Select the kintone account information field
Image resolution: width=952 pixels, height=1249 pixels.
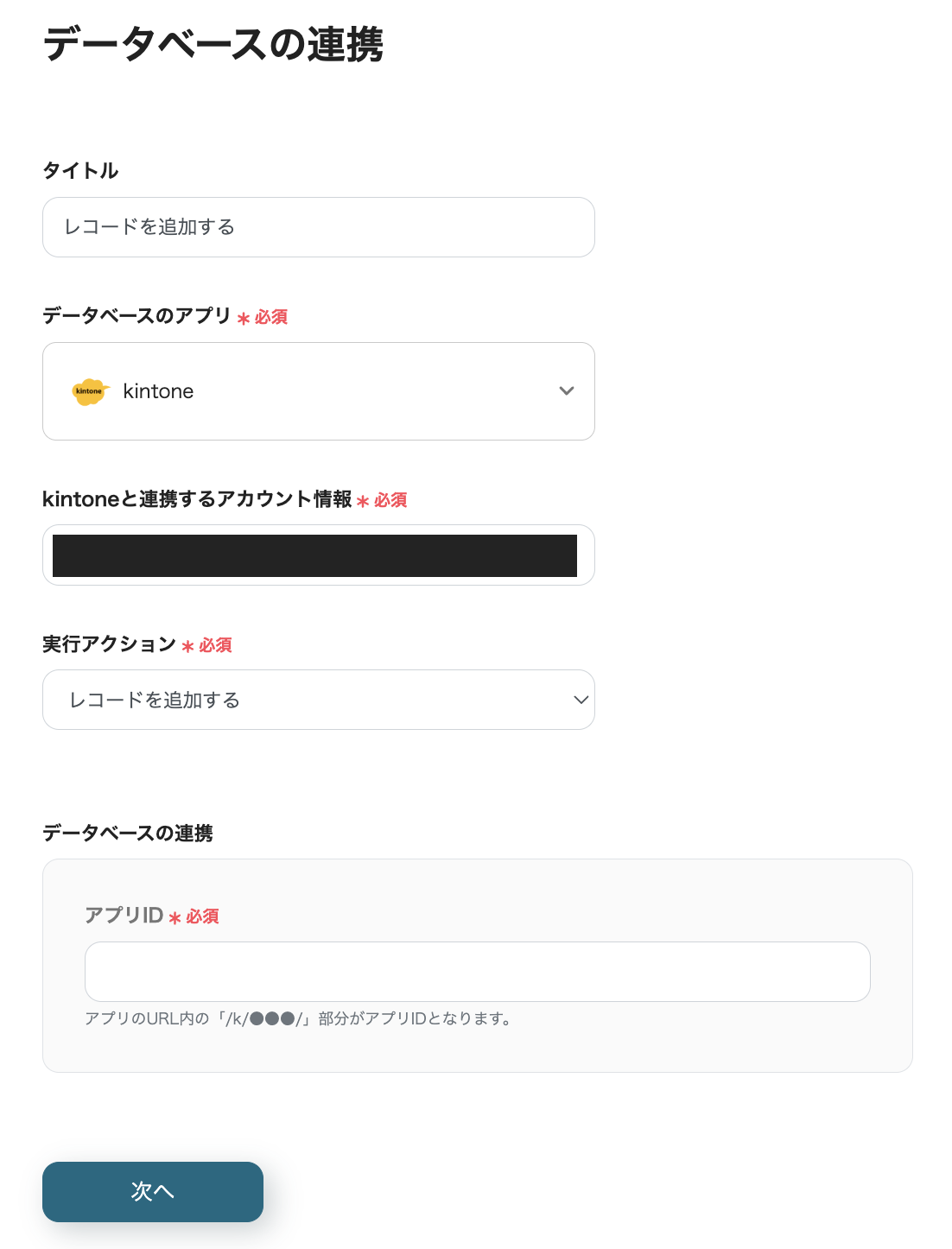coord(318,555)
